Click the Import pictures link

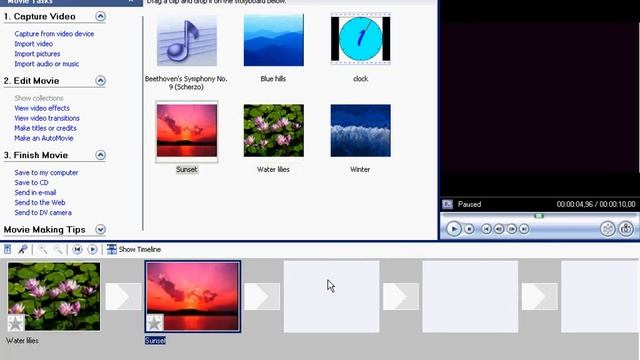(37, 54)
